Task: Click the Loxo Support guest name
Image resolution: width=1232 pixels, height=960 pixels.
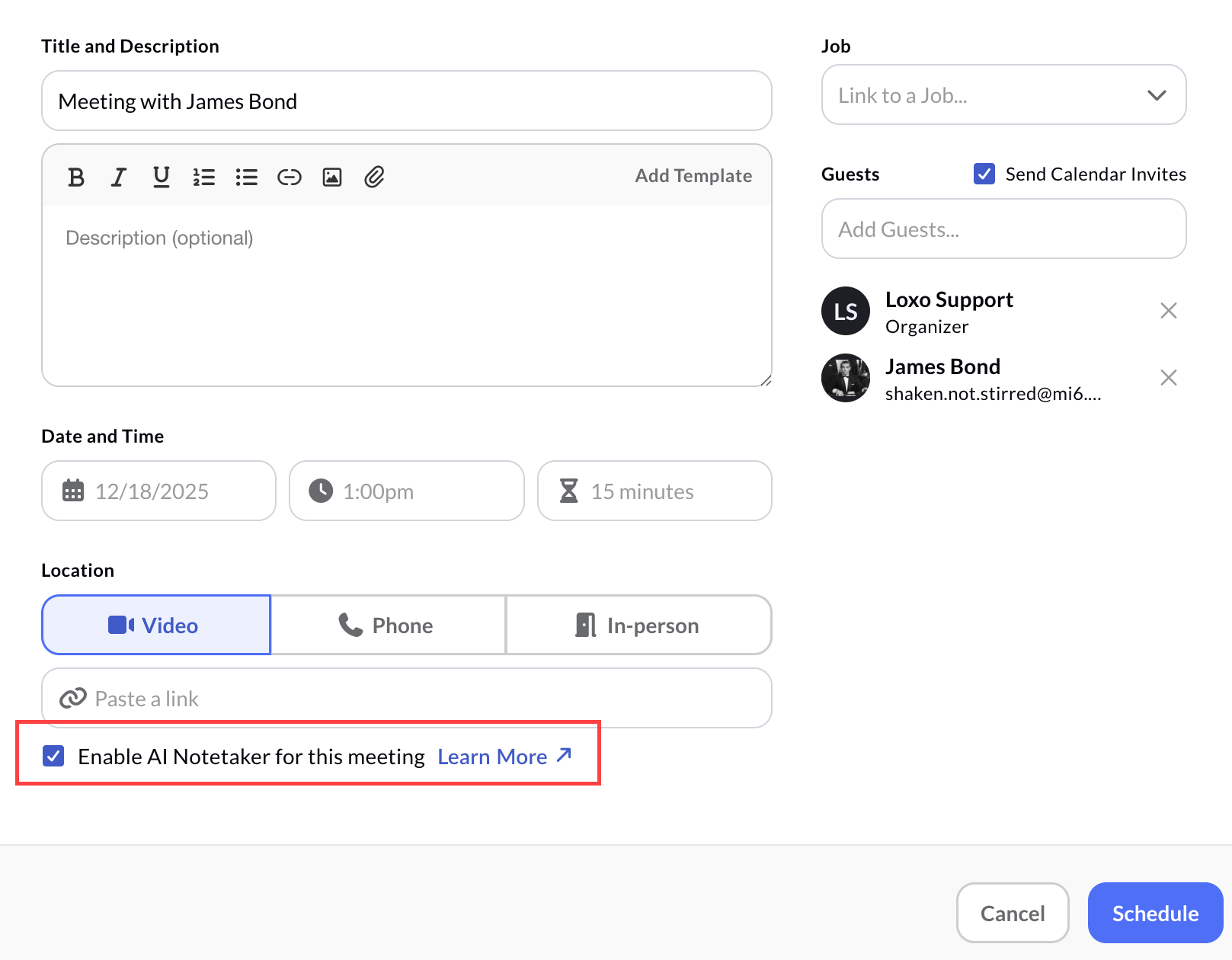Action: [949, 299]
